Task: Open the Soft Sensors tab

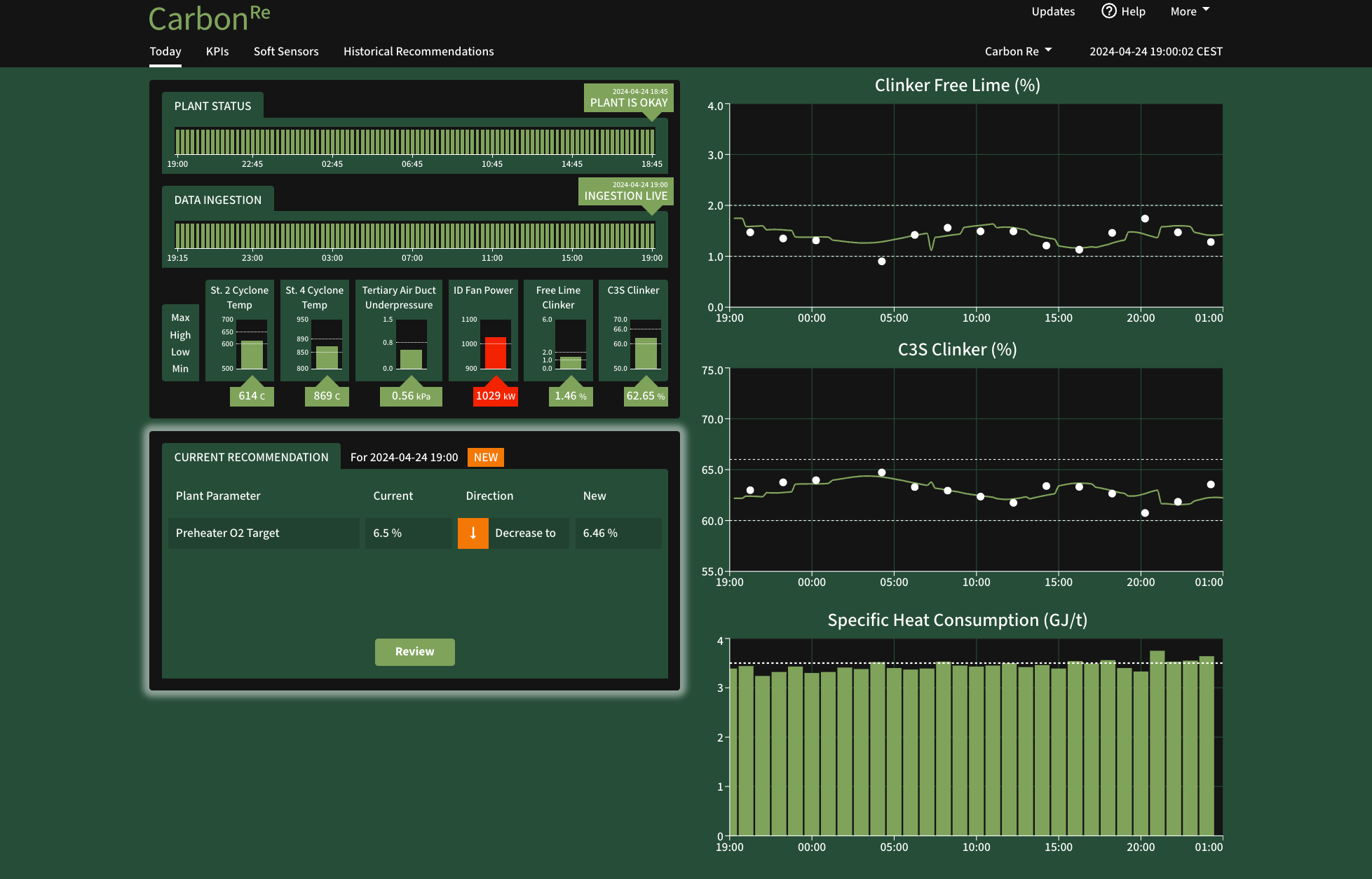Action: click(x=286, y=51)
